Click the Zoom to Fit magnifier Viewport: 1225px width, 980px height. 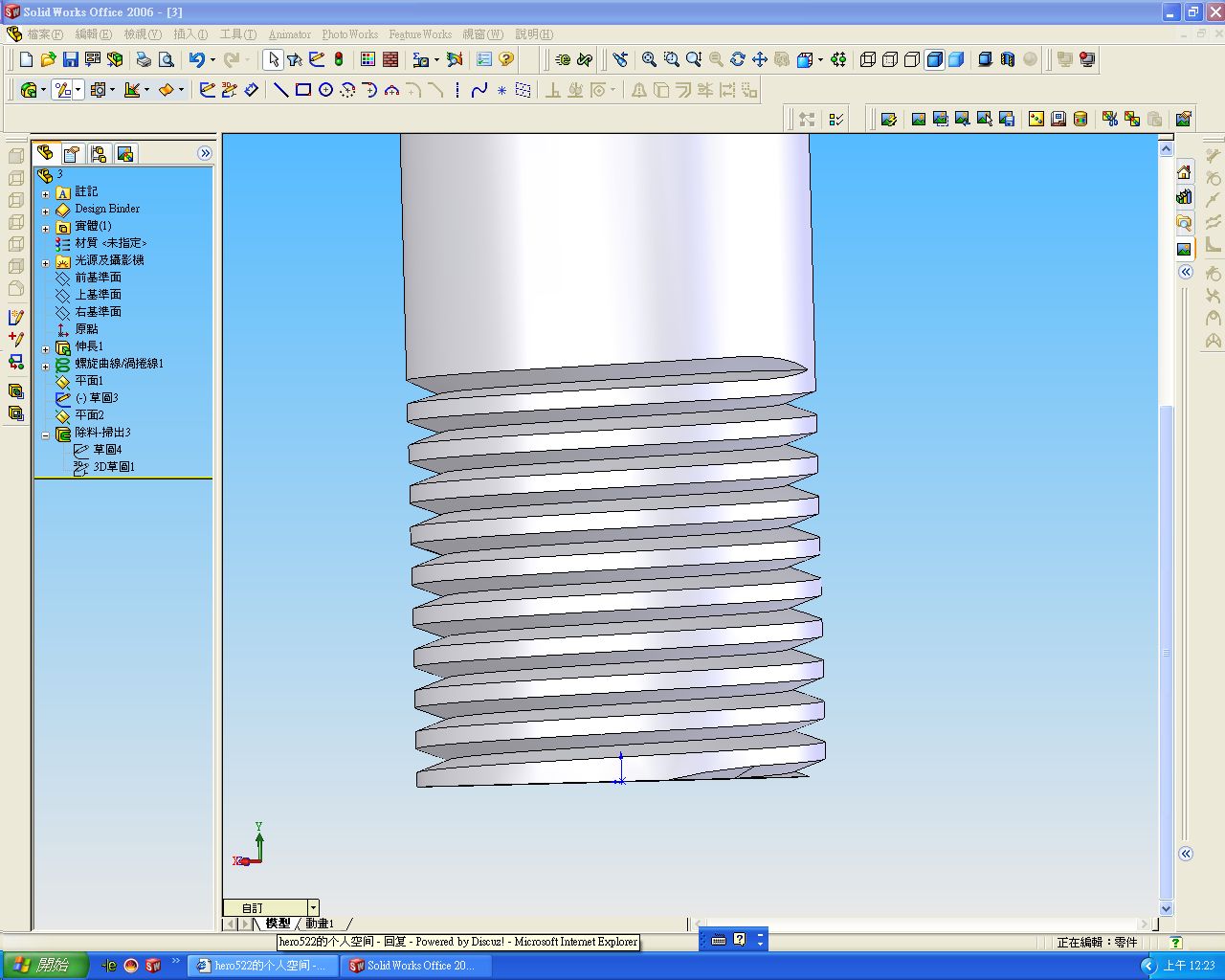pos(649,59)
